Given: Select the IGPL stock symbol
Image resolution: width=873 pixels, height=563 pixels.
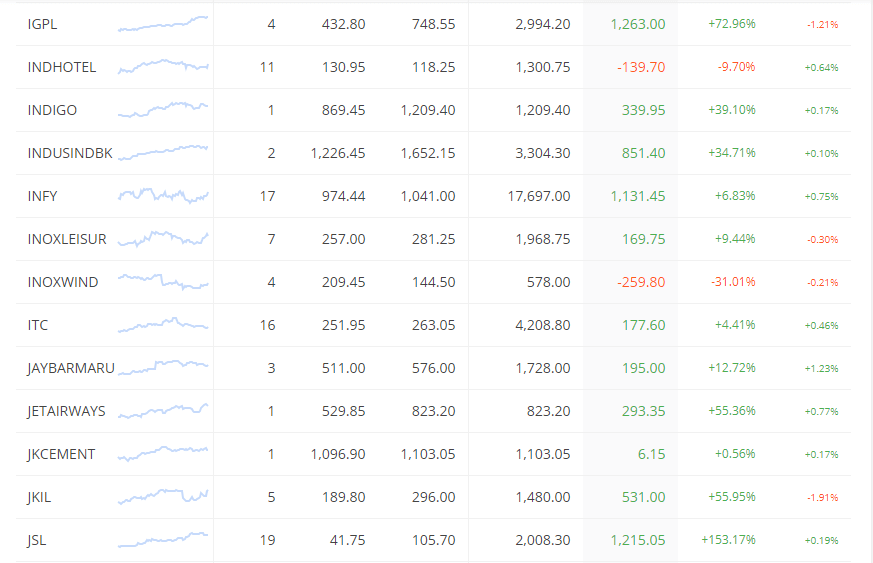Looking at the screenshot, I should point(42,25).
